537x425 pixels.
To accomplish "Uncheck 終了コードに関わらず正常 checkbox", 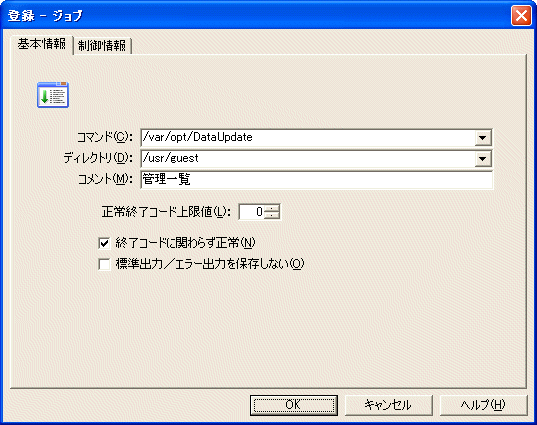I will pyautogui.click(x=104, y=243).
